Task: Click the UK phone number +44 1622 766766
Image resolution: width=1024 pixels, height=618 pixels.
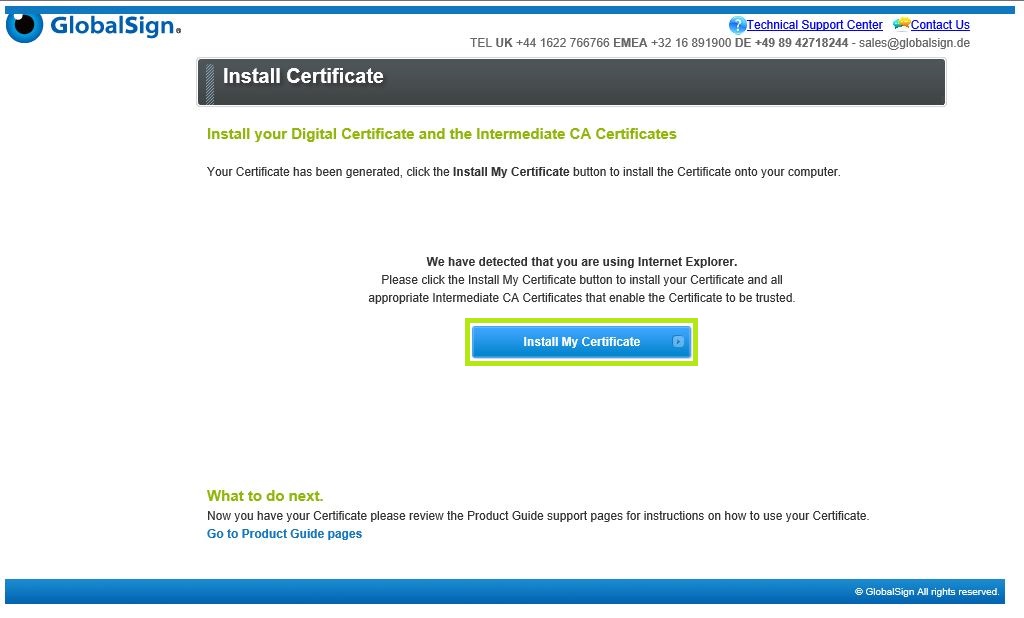Action: click(x=562, y=43)
